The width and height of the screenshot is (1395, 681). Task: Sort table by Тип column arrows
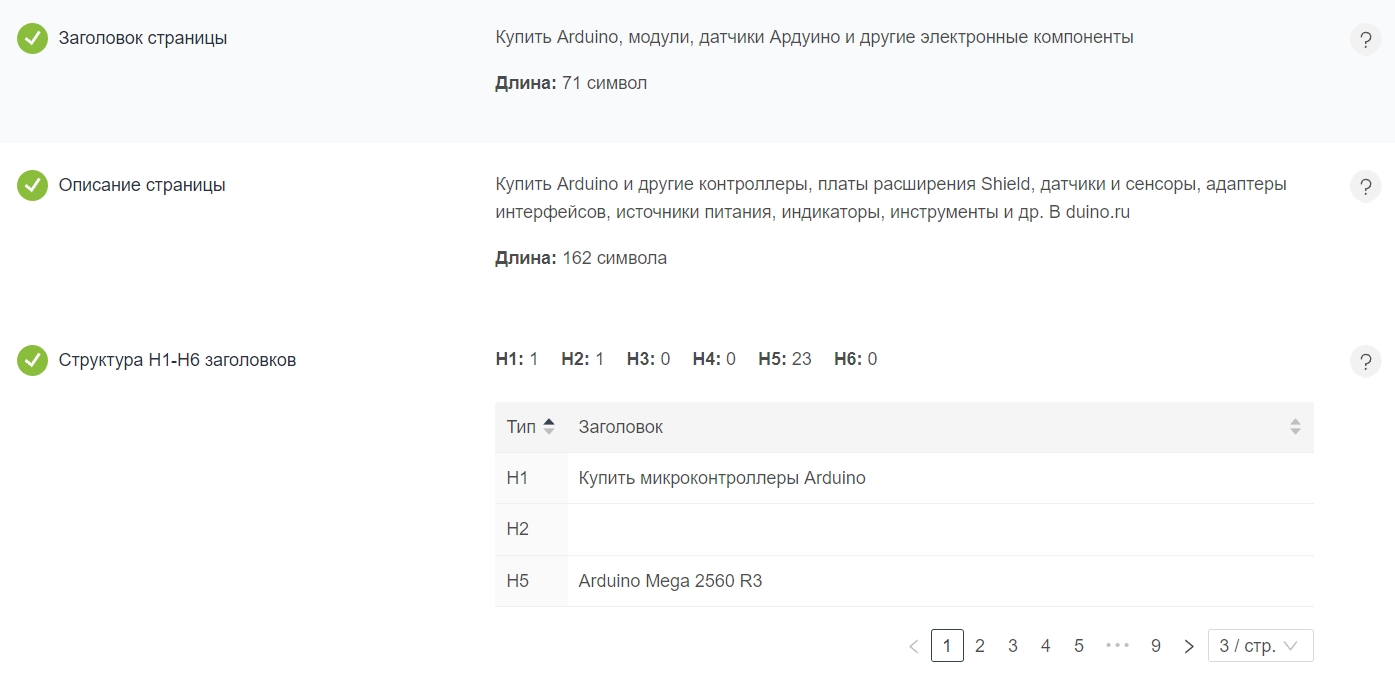(x=548, y=427)
